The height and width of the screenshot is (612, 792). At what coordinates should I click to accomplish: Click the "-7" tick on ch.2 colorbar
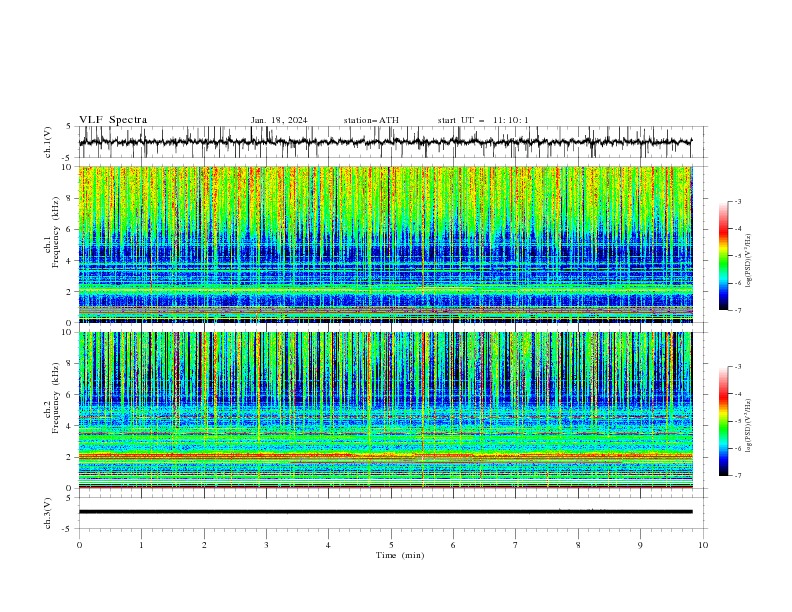(737, 476)
